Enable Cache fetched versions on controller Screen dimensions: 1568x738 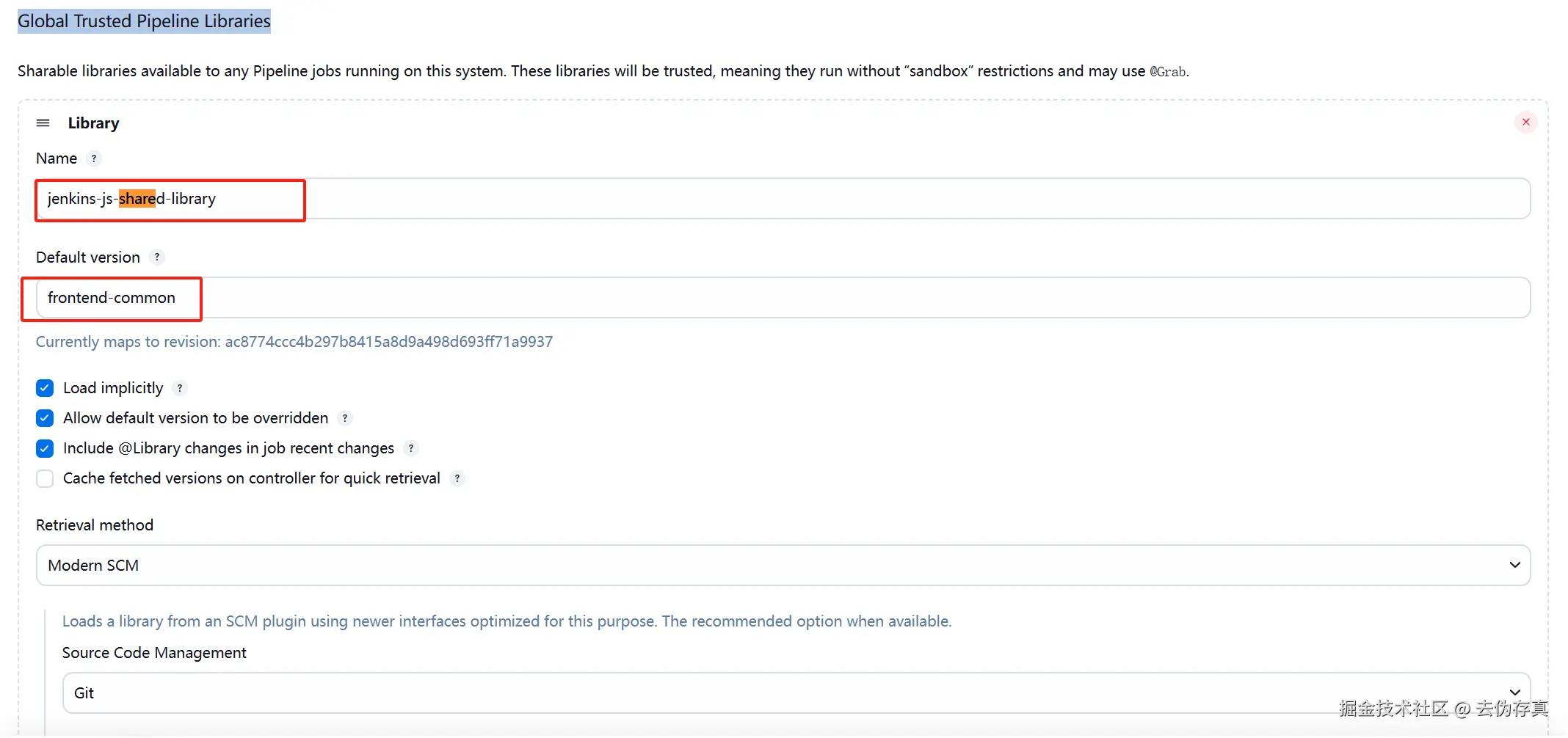point(45,478)
